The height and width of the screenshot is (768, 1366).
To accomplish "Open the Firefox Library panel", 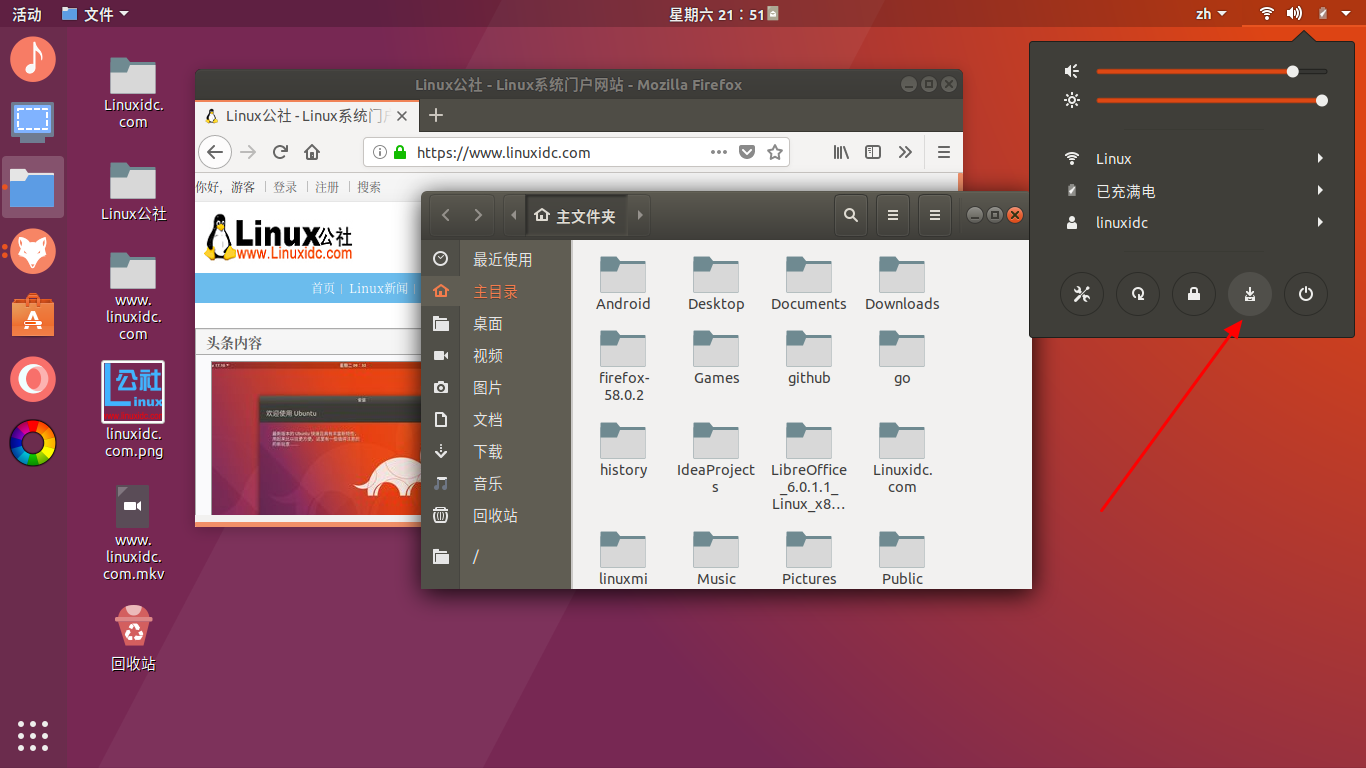I will coord(841,152).
